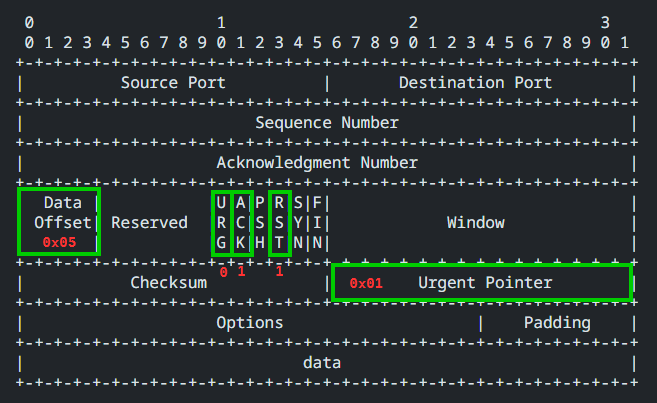Select the Options field
Image resolution: width=657 pixels, height=403 pixels.
(250, 322)
